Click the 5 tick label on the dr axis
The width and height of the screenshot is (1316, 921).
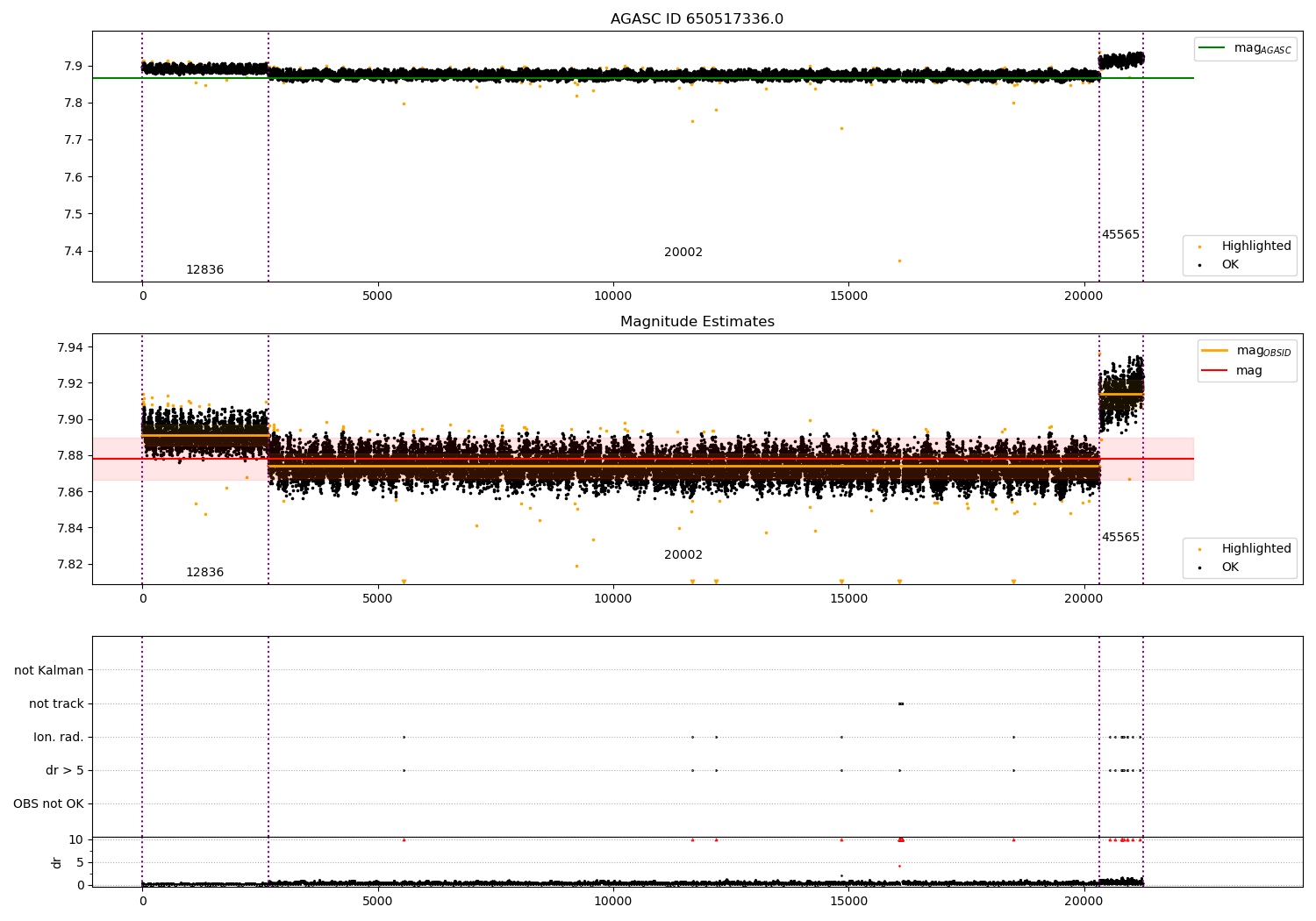(x=81, y=862)
